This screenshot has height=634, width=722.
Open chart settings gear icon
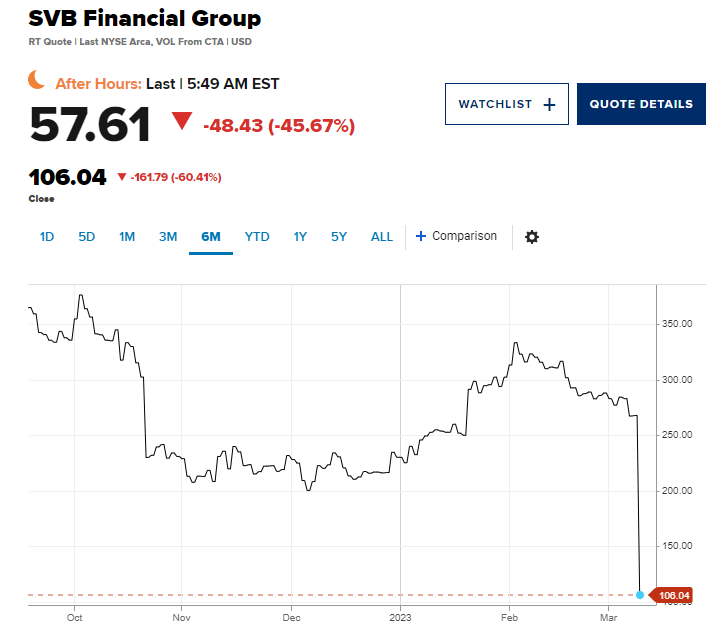pos(532,237)
